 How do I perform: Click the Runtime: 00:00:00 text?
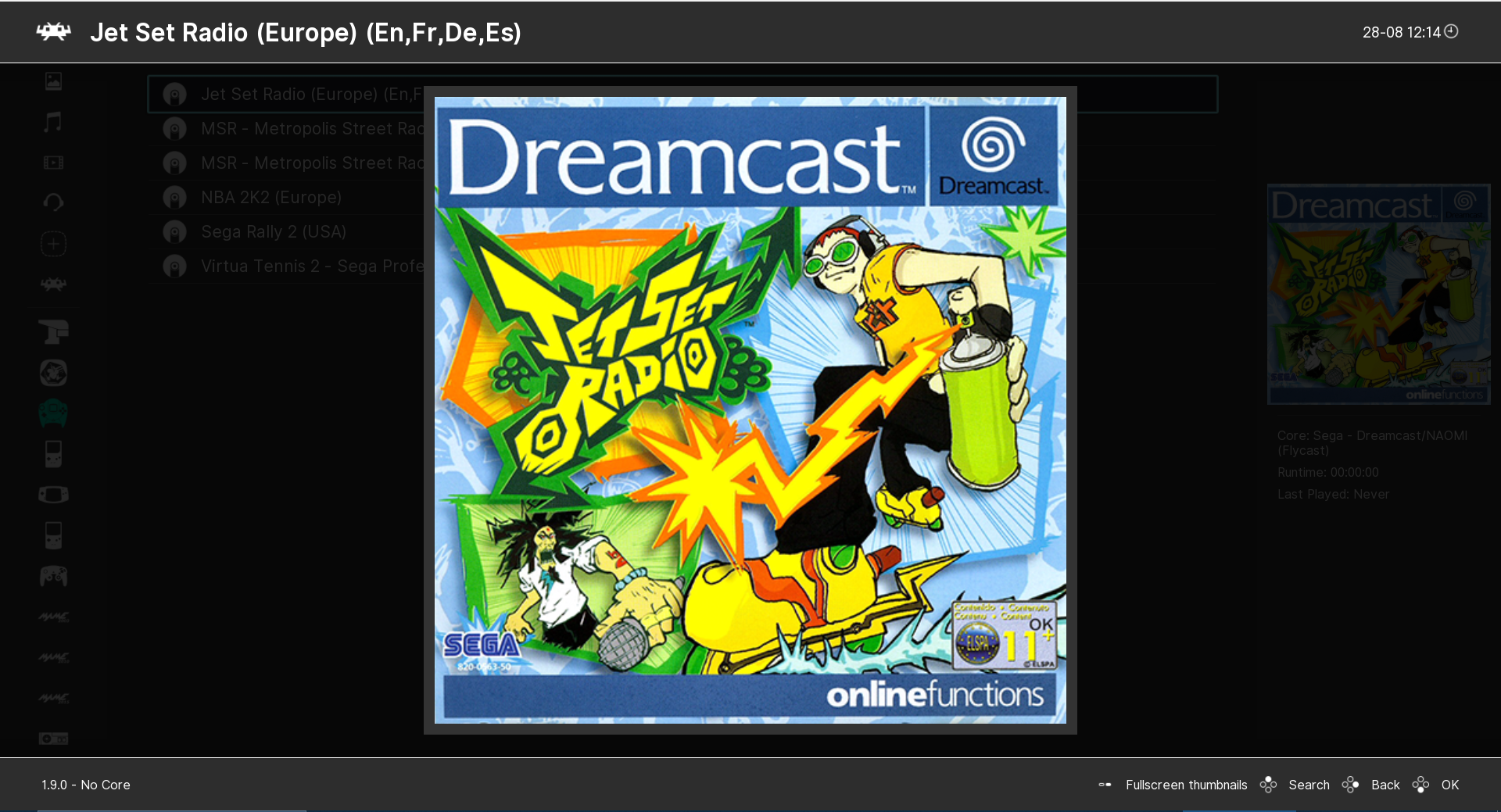point(1328,473)
